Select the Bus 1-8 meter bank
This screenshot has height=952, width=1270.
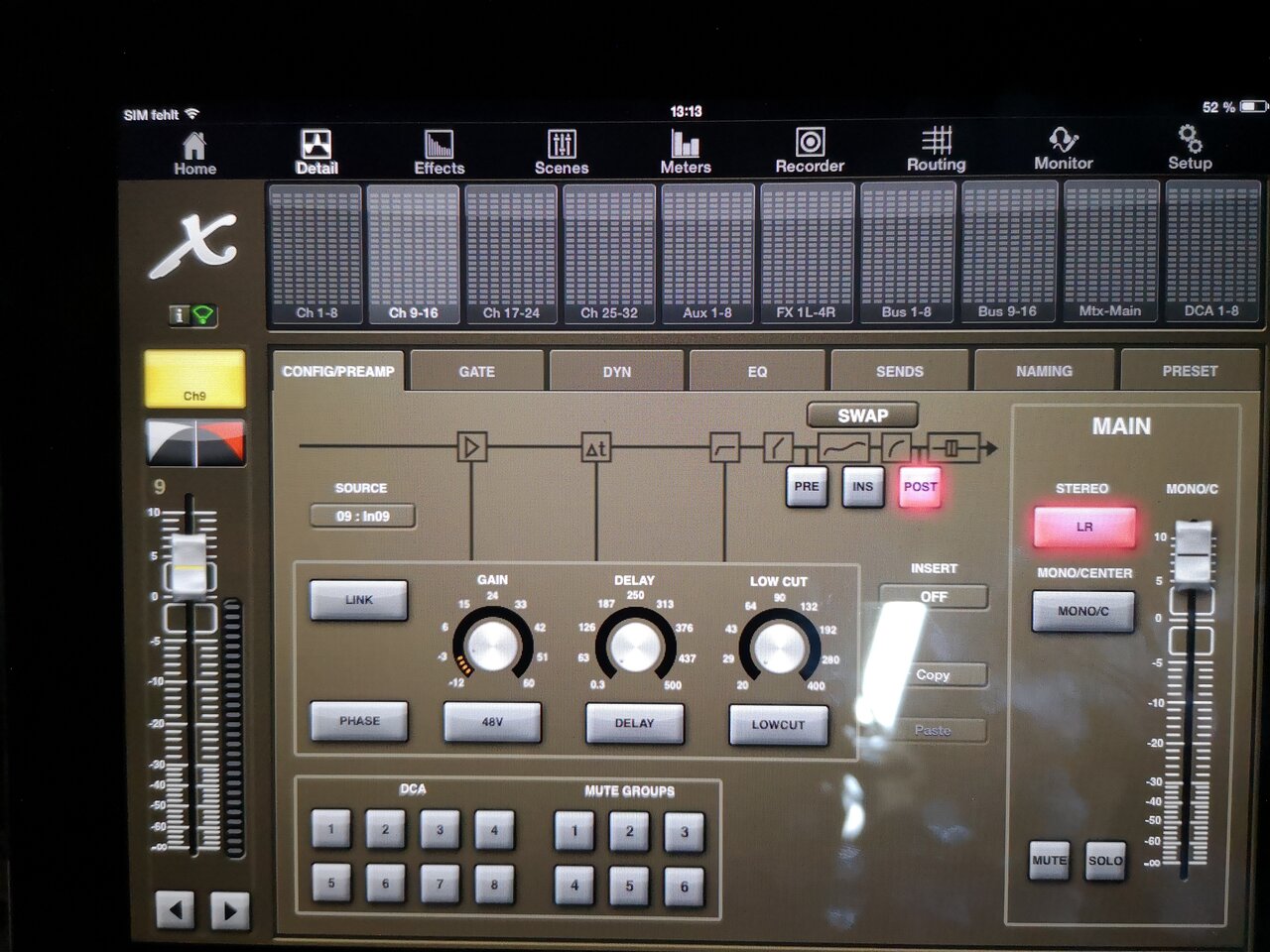tap(907, 254)
